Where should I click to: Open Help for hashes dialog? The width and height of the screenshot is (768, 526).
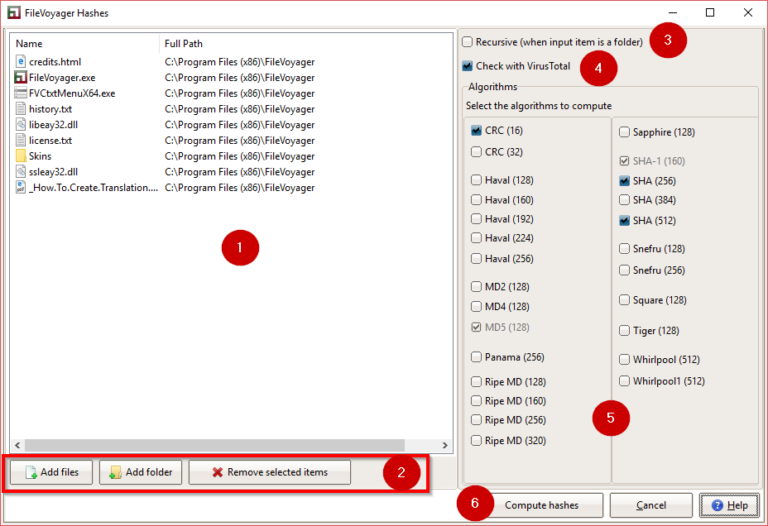pos(729,505)
